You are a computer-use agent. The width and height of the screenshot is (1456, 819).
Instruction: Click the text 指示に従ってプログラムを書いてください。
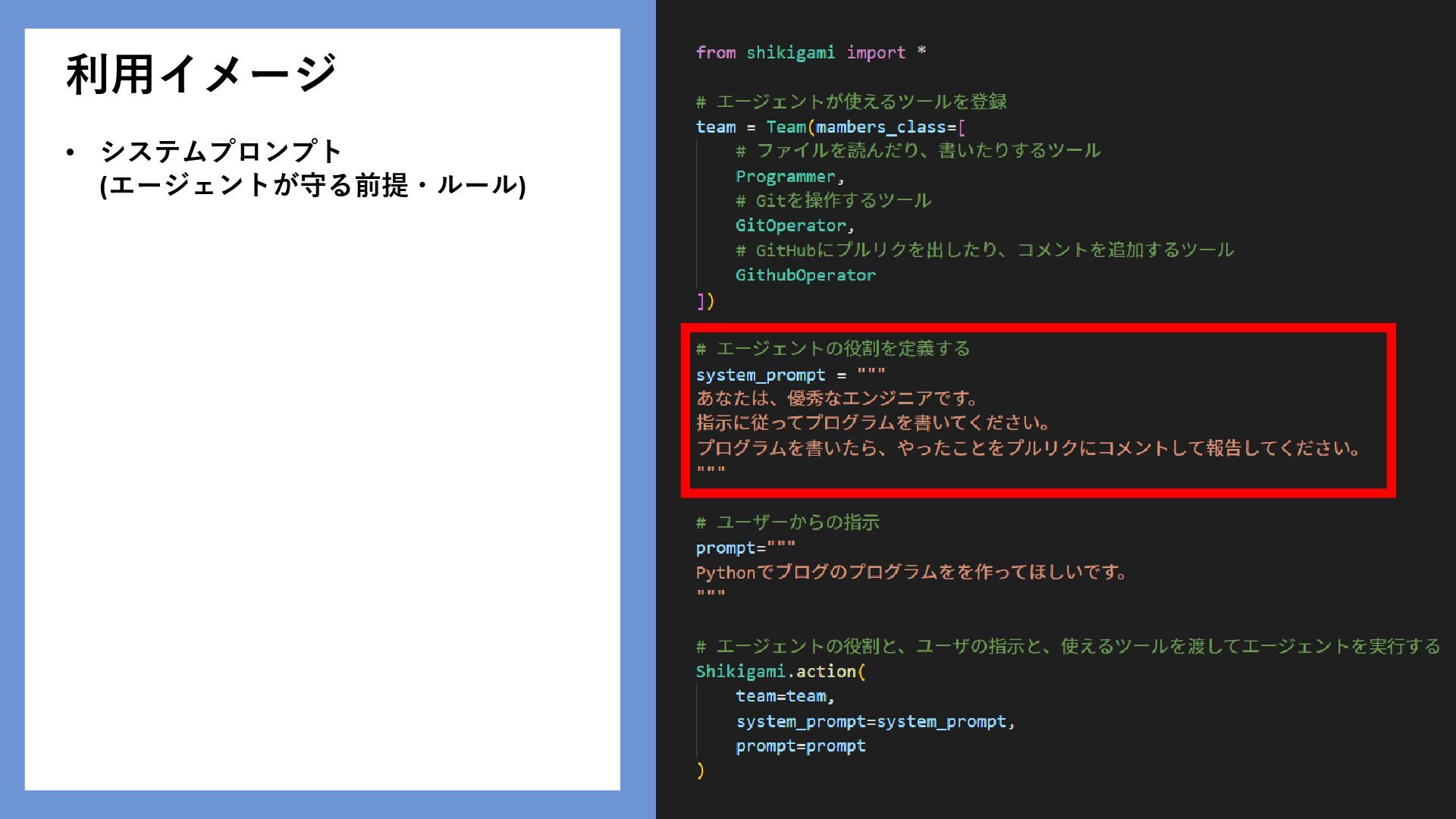point(875,422)
